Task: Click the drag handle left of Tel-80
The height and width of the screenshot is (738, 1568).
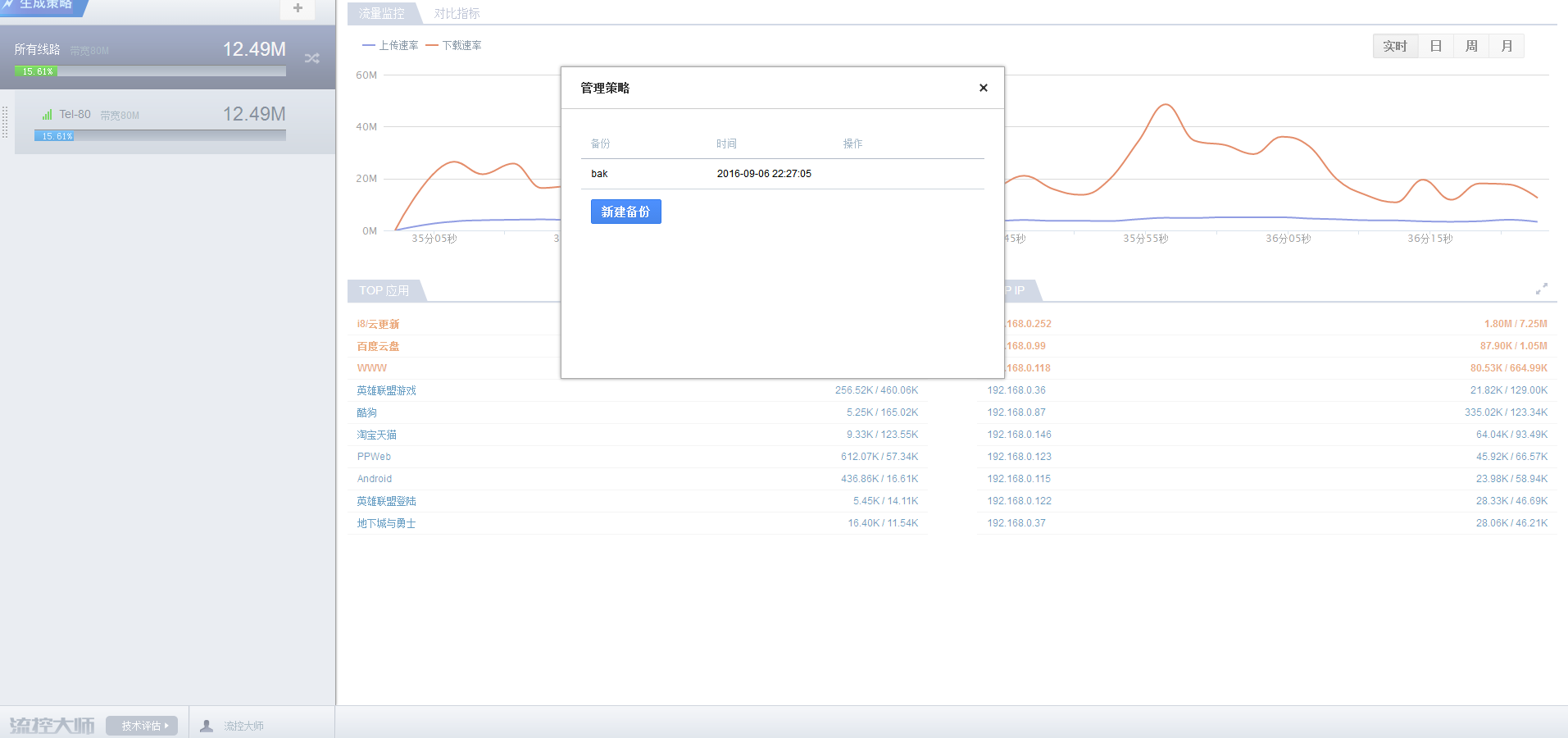Action: coord(6,121)
